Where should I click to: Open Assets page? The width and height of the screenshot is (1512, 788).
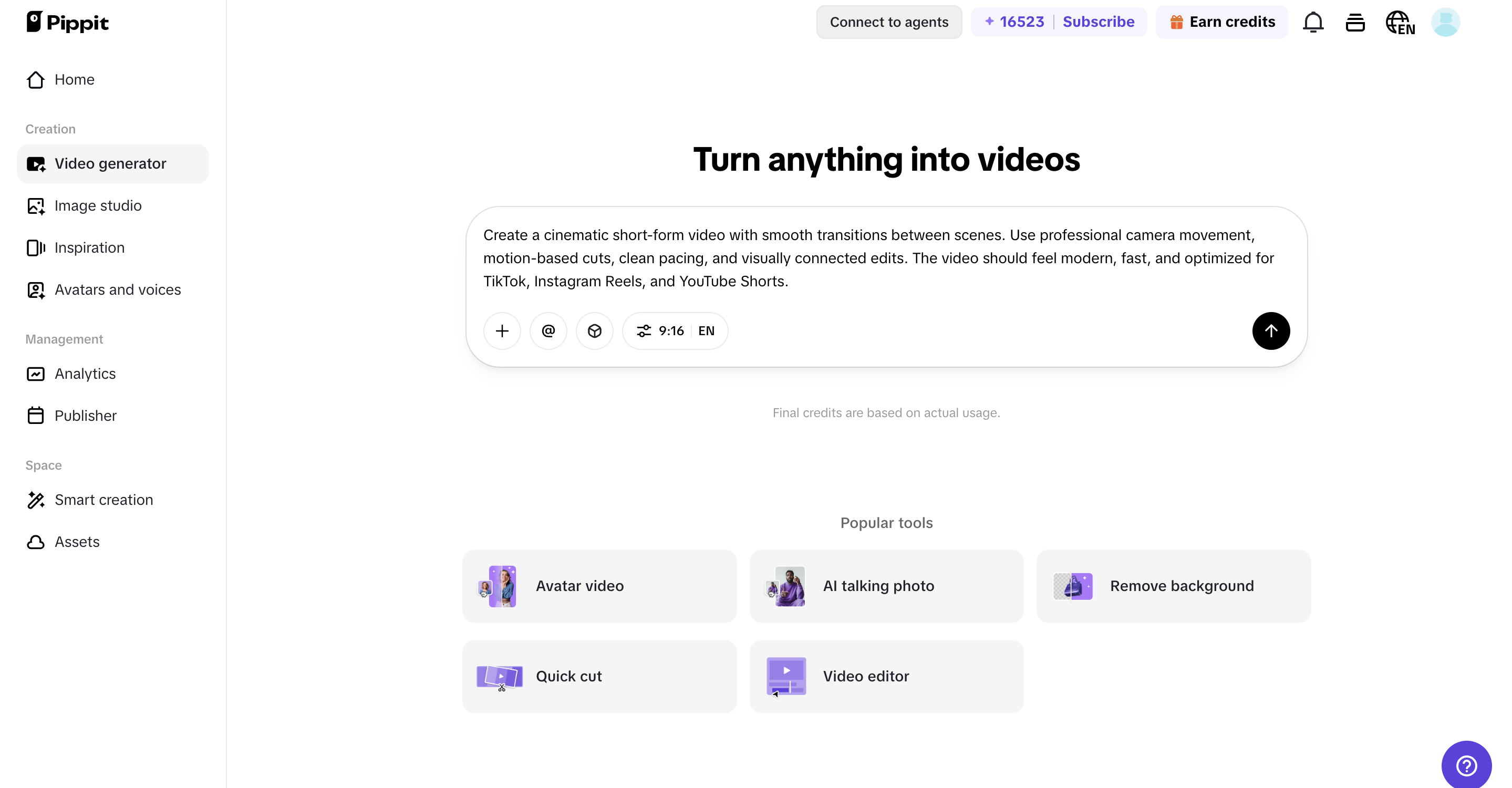(x=113, y=542)
